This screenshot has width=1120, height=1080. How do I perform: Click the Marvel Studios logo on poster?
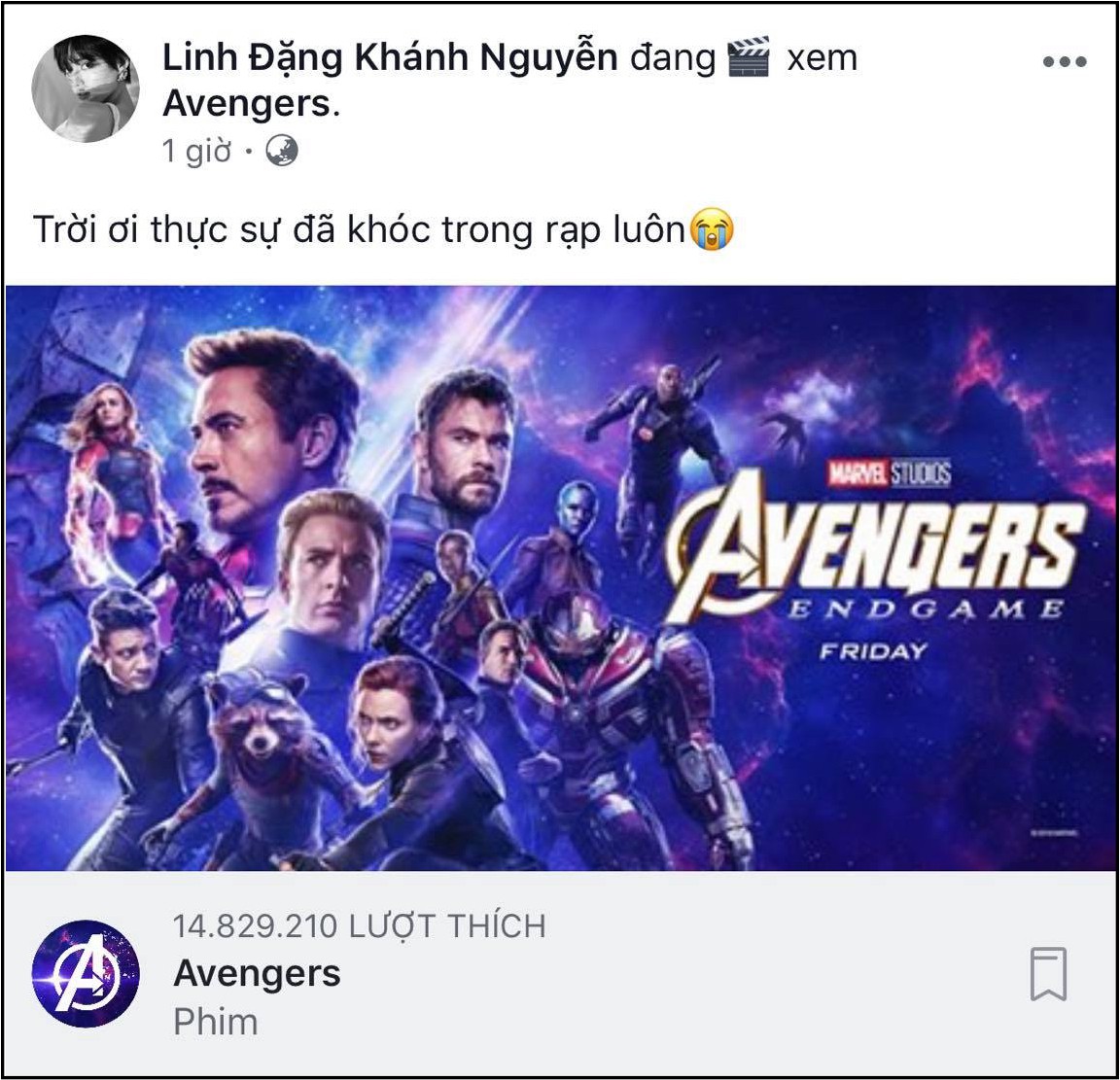pos(889,474)
